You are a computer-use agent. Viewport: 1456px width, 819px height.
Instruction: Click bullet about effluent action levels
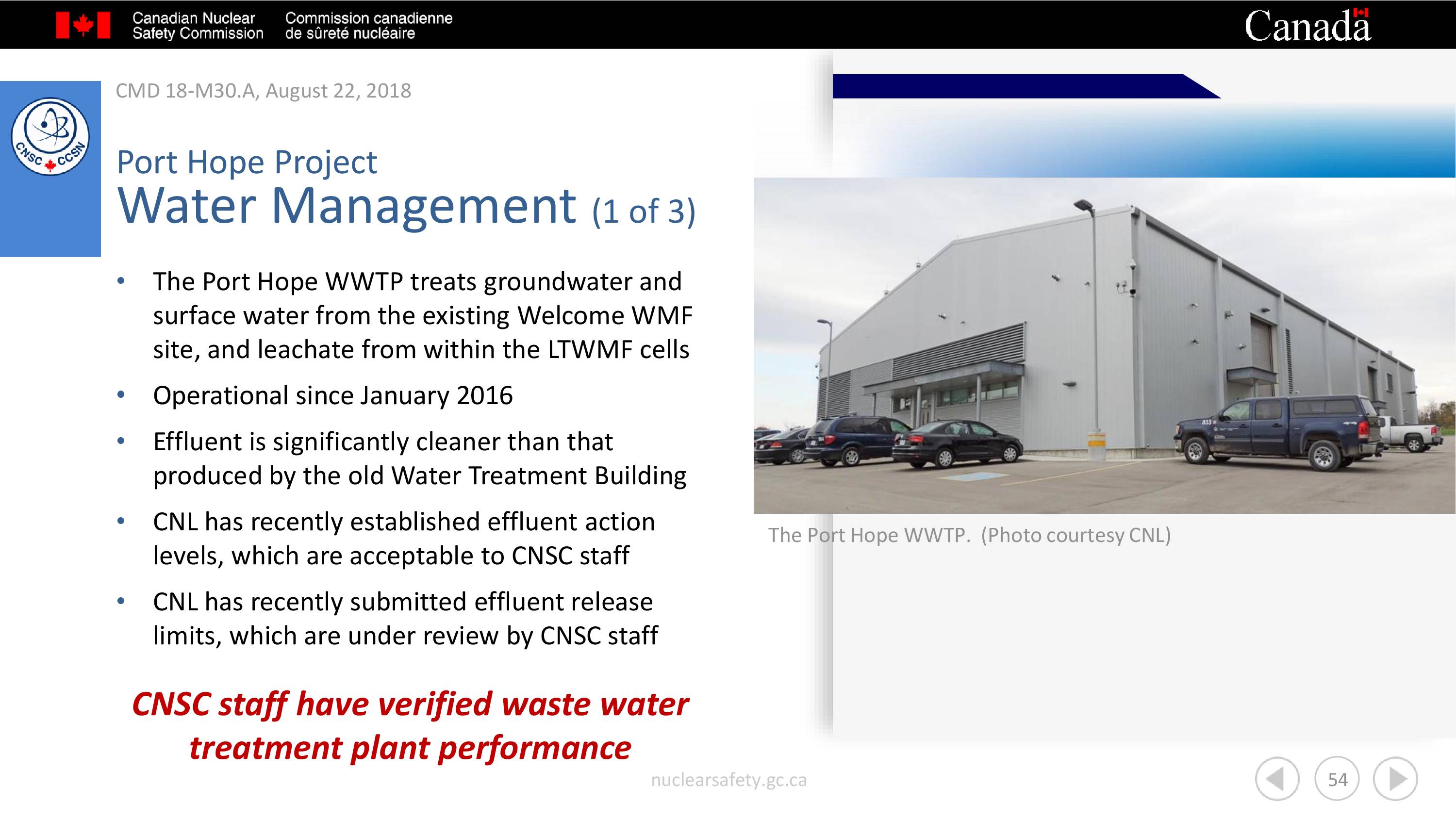click(x=404, y=539)
